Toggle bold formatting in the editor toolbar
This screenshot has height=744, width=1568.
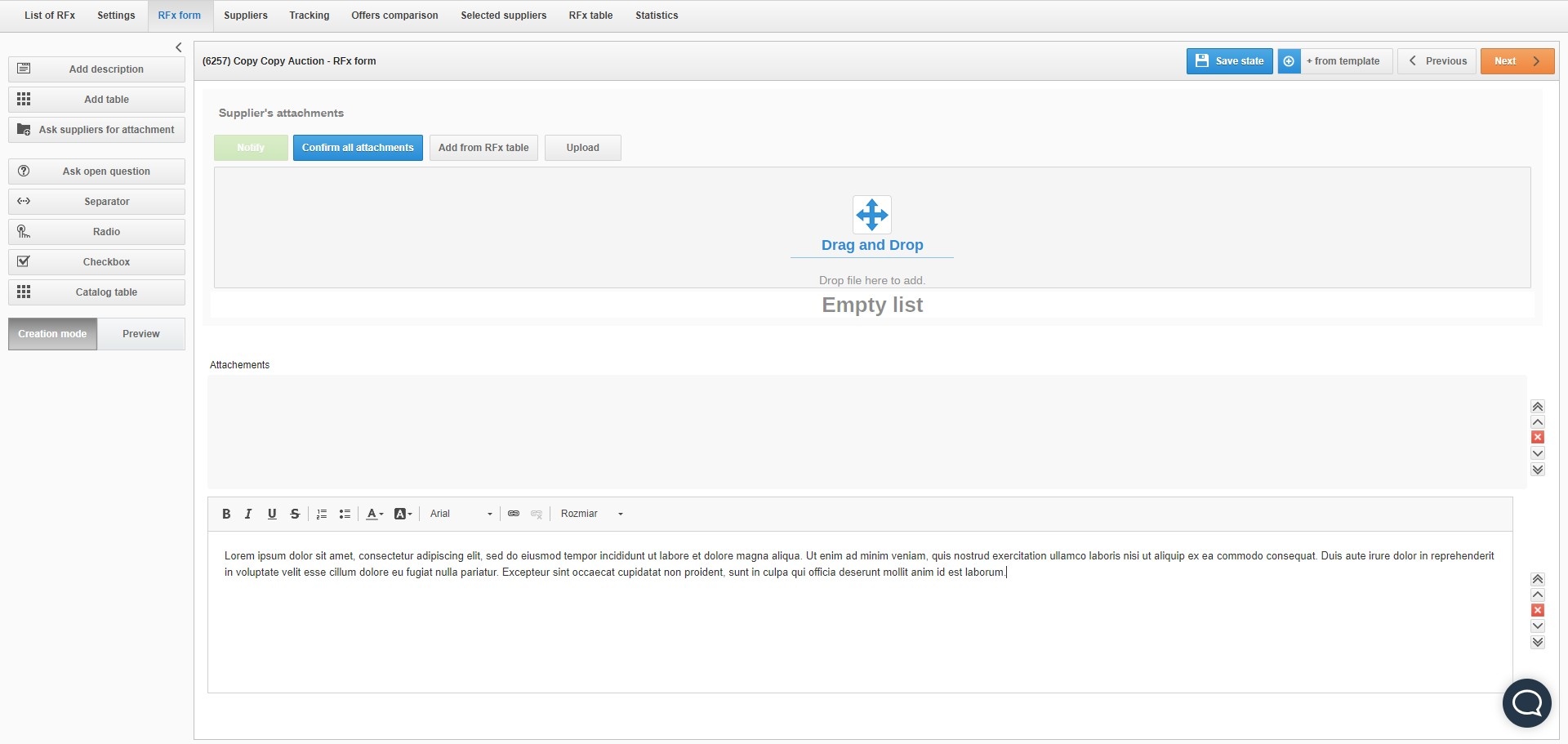coord(226,514)
